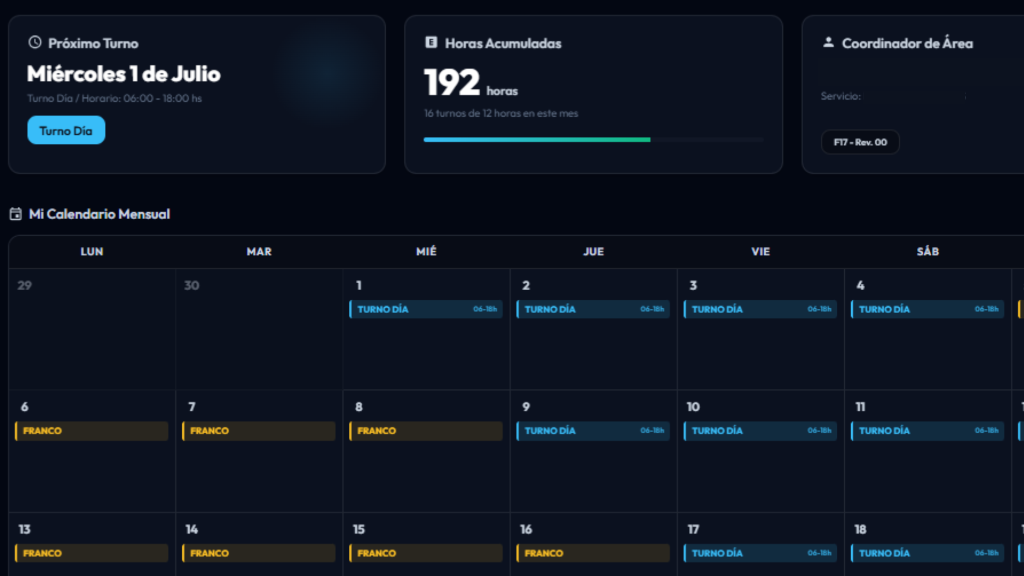Select the Turno Día shift on day 4
Image resolution: width=1024 pixels, height=576 pixels.
pos(927,309)
